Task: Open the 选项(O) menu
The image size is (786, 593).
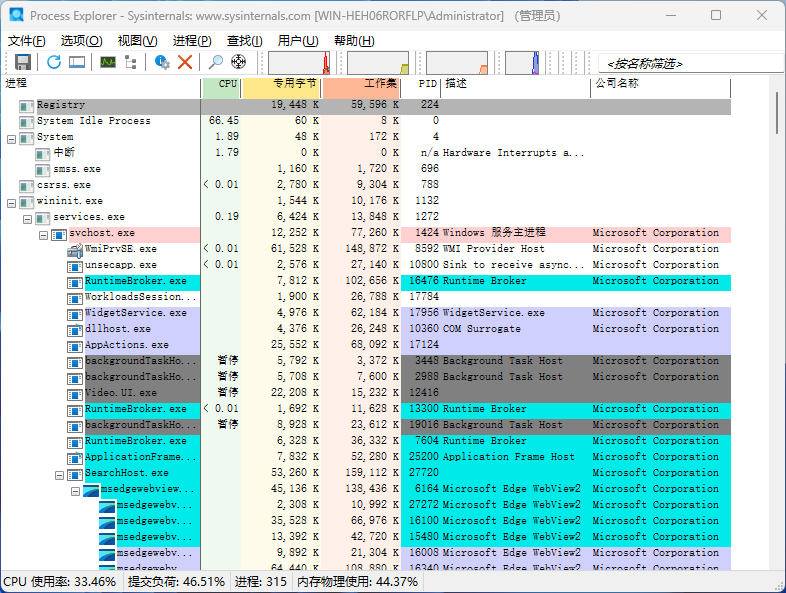Action: pyautogui.click(x=82, y=41)
